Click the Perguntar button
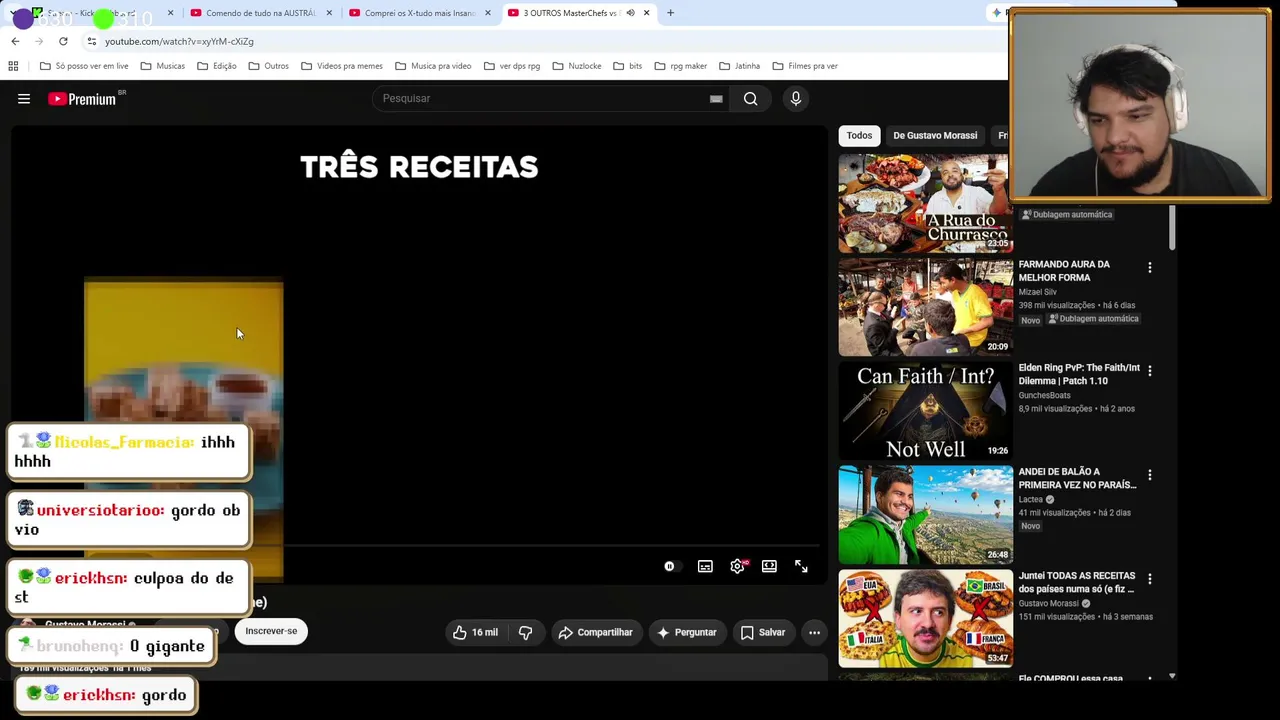Image resolution: width=1280 pixels, height=720 pixels. pyautogui.click(x=686, y=632)
